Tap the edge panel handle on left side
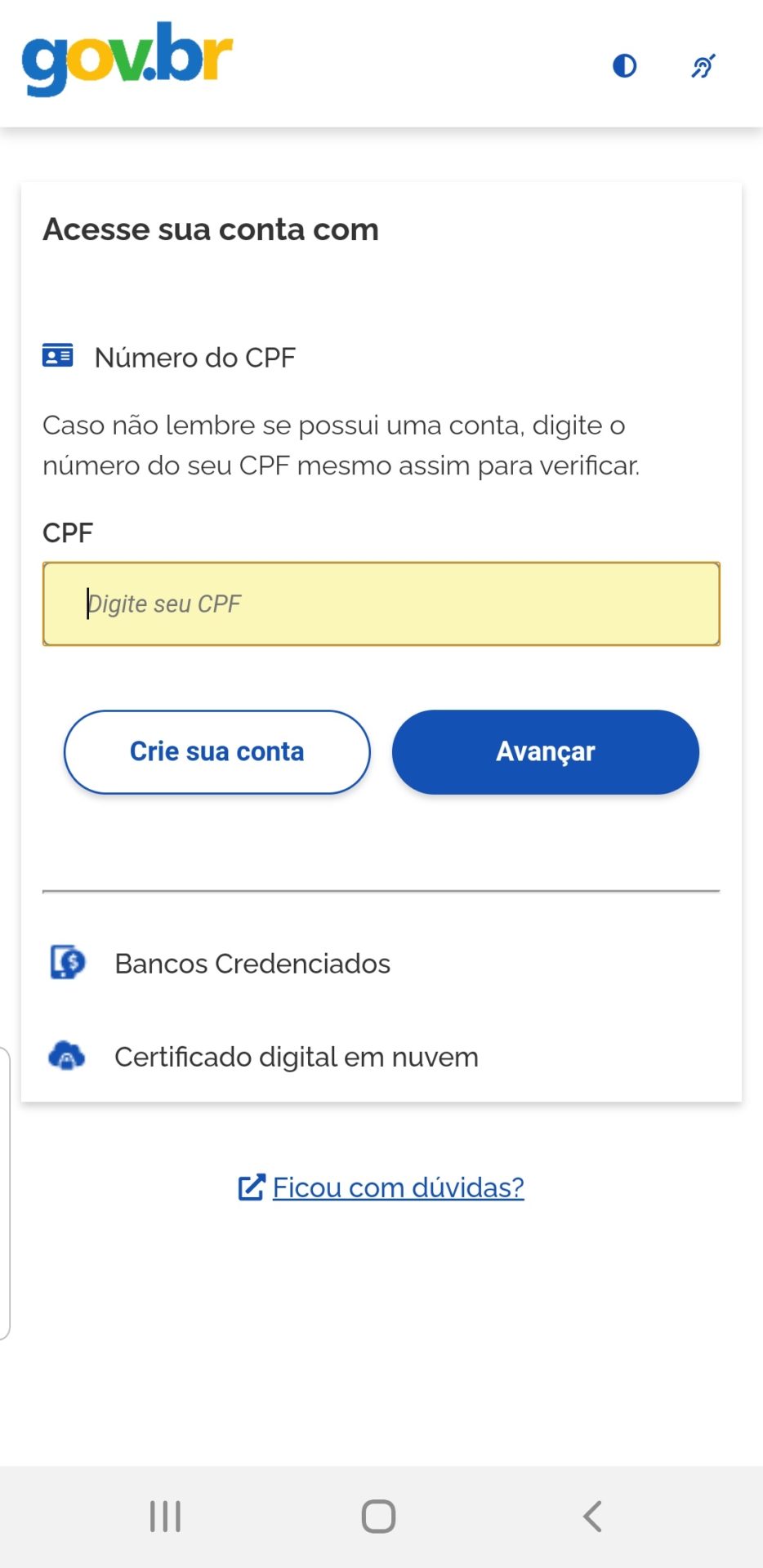This screenshot has height=1568, width=763. click(x=5, y=1192)
